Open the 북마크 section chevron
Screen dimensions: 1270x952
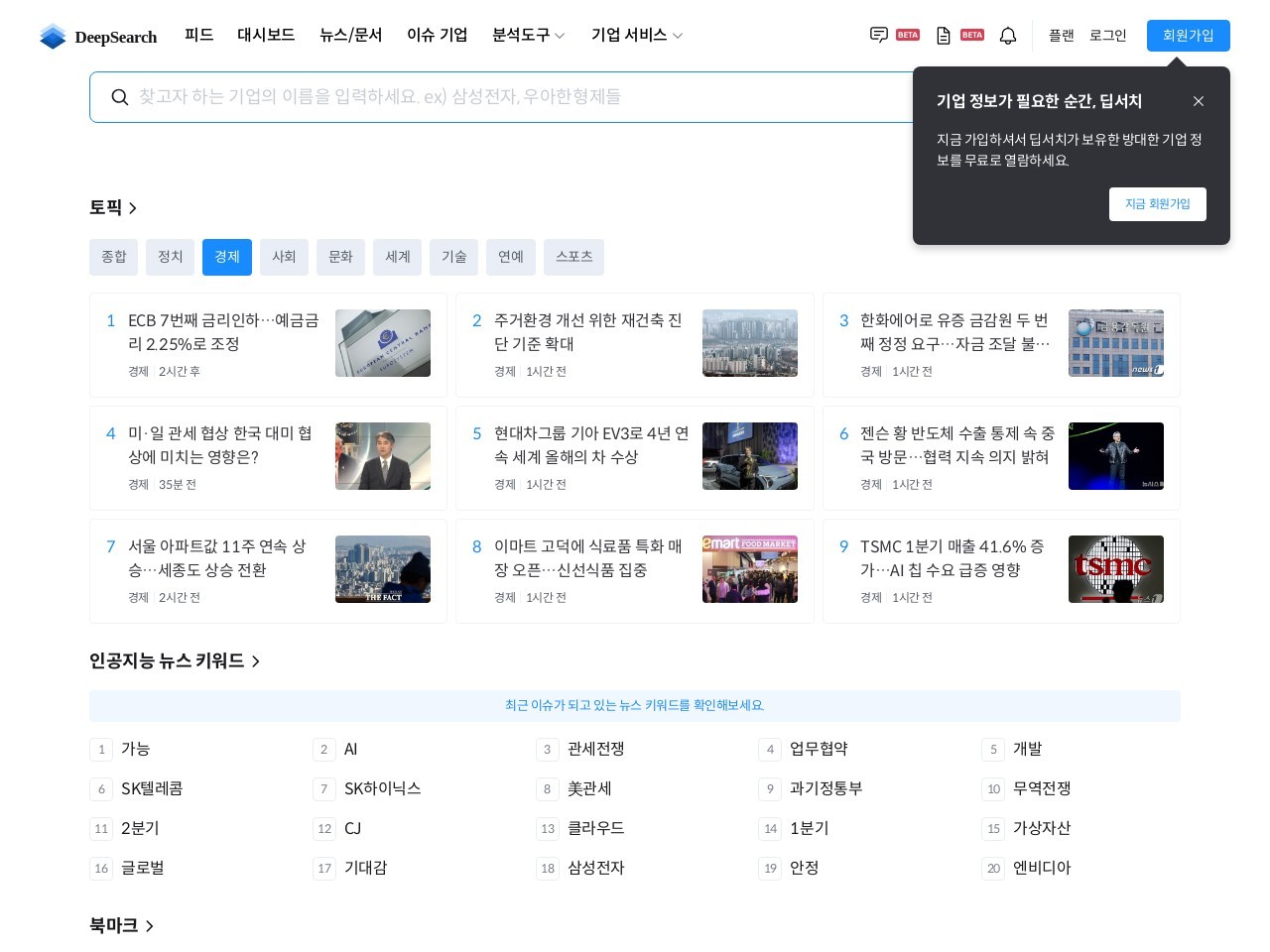(150, 926)
